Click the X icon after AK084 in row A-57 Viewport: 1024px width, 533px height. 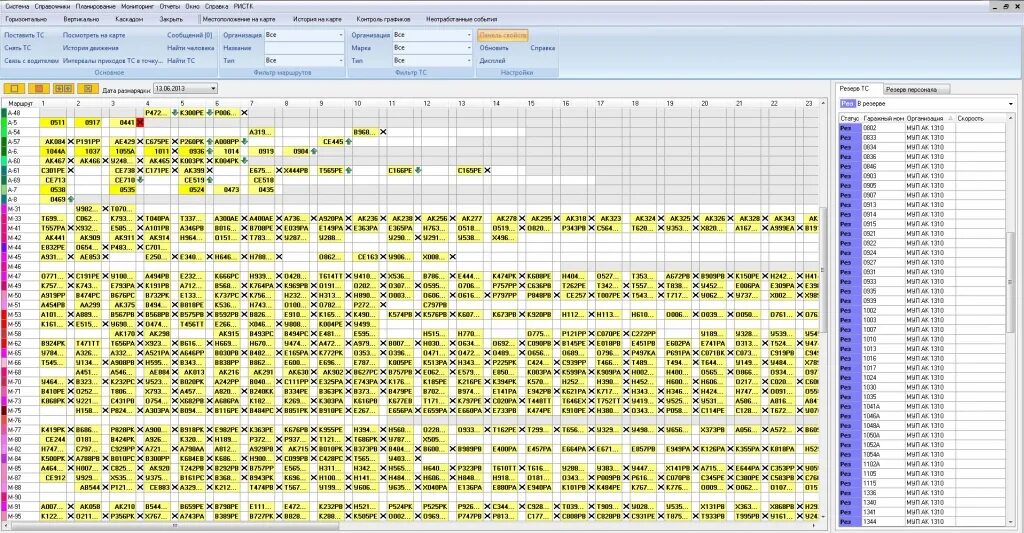[71, 142]
